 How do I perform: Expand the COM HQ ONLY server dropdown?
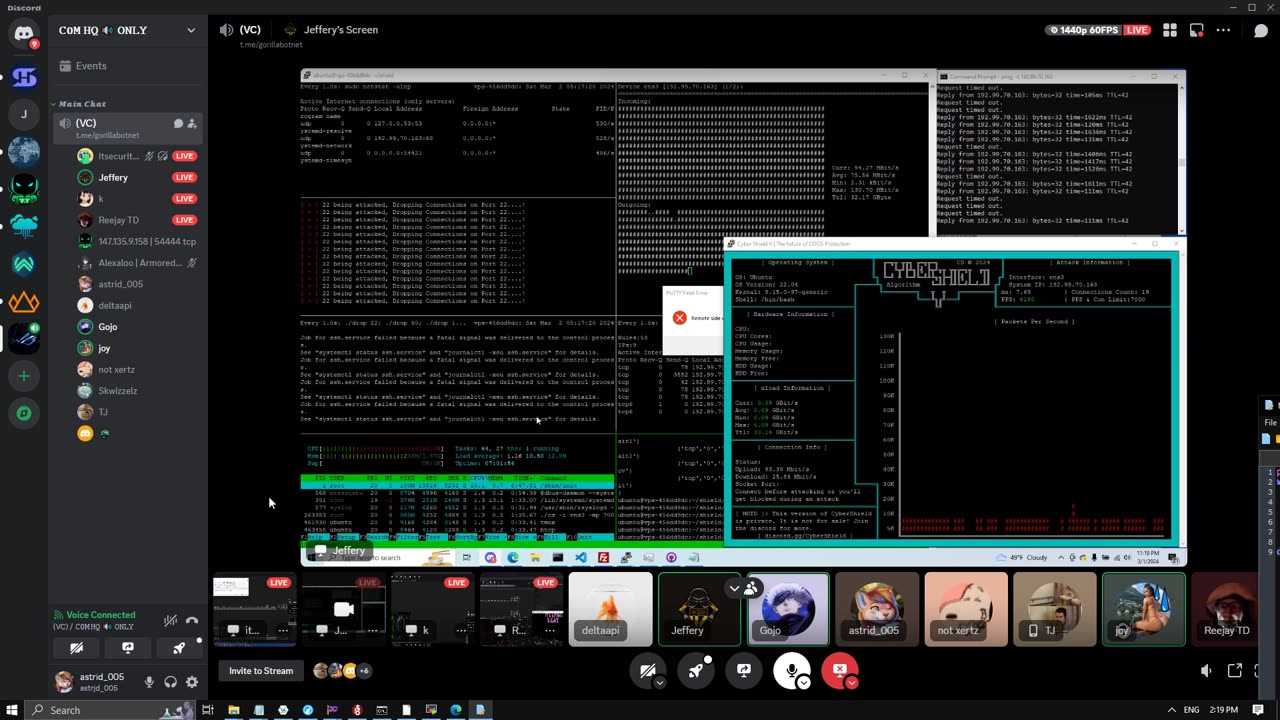click(191, 30)
